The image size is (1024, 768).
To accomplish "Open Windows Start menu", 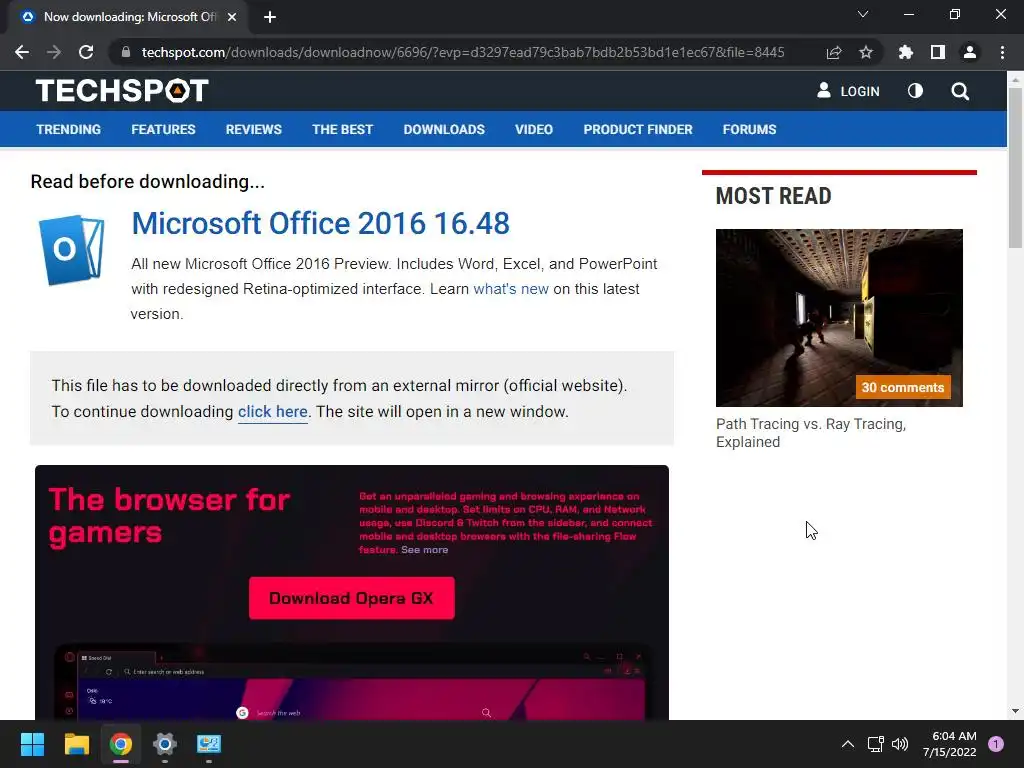I will [32, 744].
